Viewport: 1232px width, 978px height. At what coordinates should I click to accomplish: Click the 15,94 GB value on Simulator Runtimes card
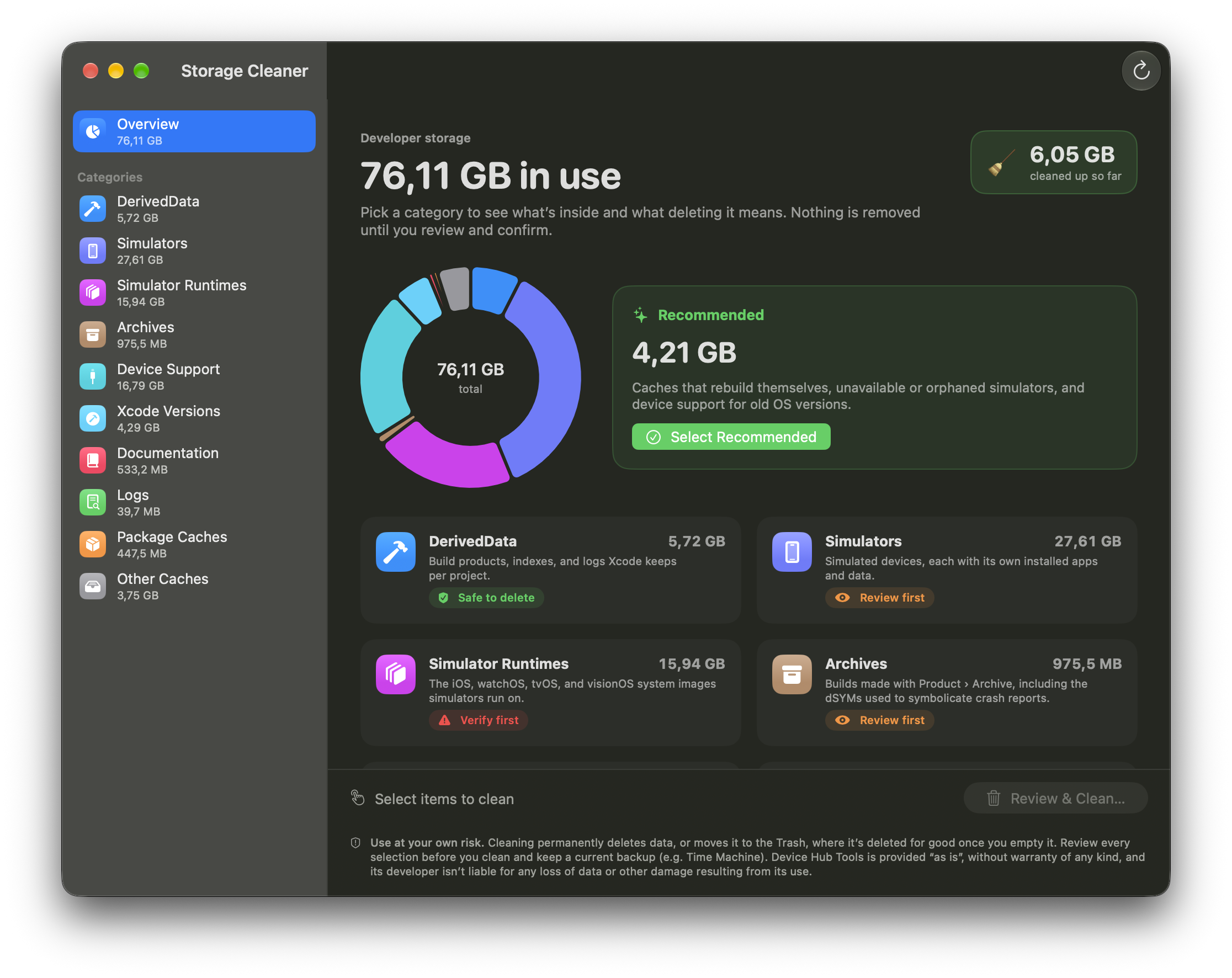coord(692,664)
